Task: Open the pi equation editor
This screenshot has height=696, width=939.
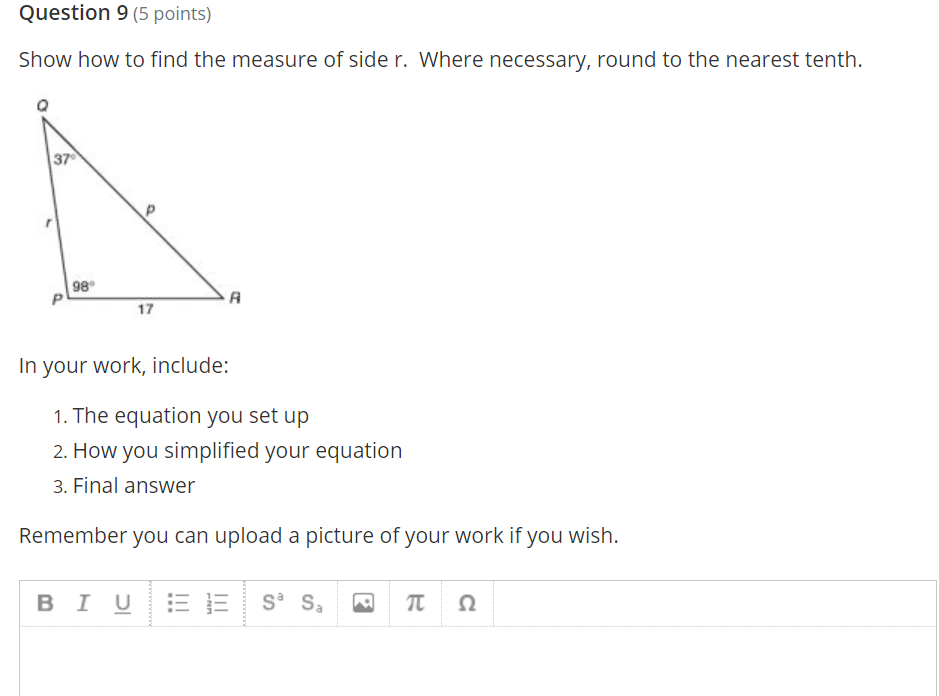Action: coord(416,603)
